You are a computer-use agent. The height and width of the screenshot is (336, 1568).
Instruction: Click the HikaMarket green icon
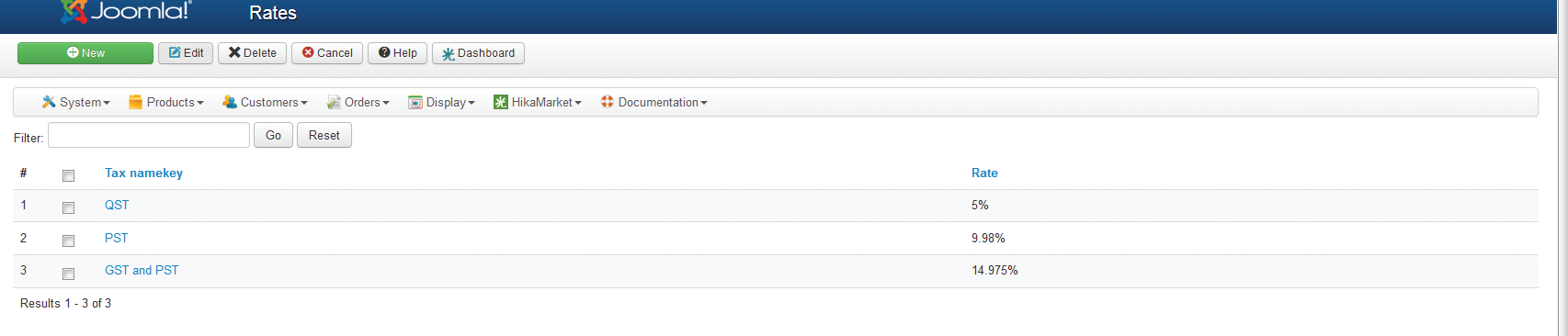point(501,102)
